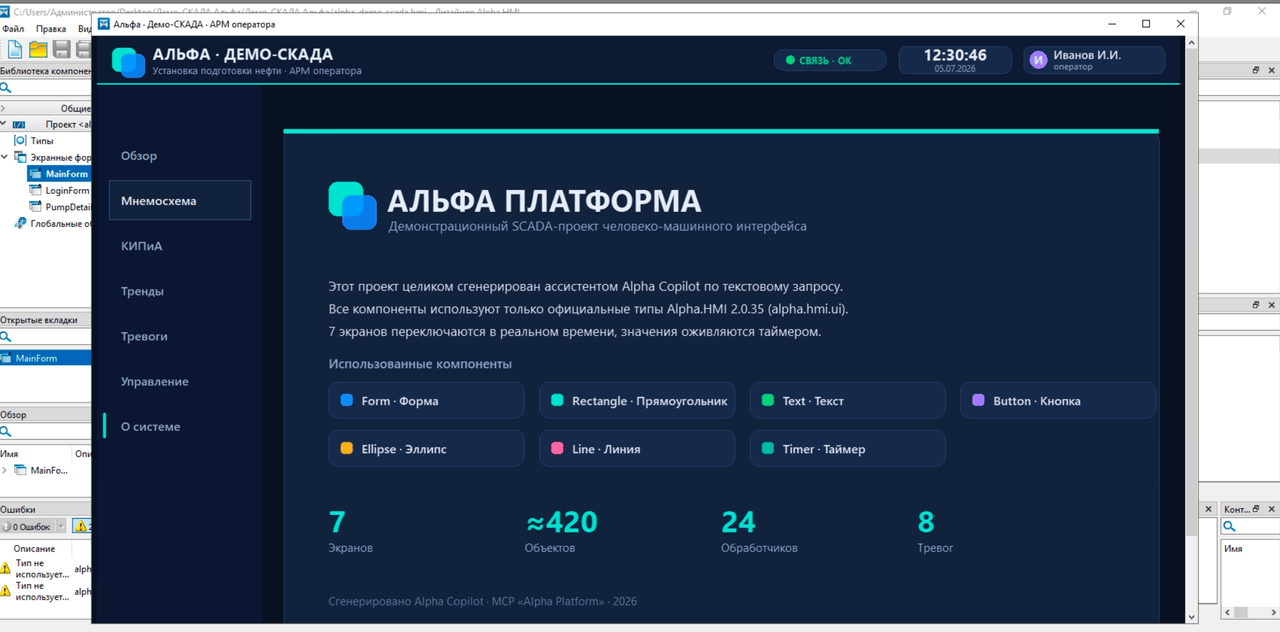Screen dimensions: 1280x632
Task: Open the Правка menu
Action: 51,29
